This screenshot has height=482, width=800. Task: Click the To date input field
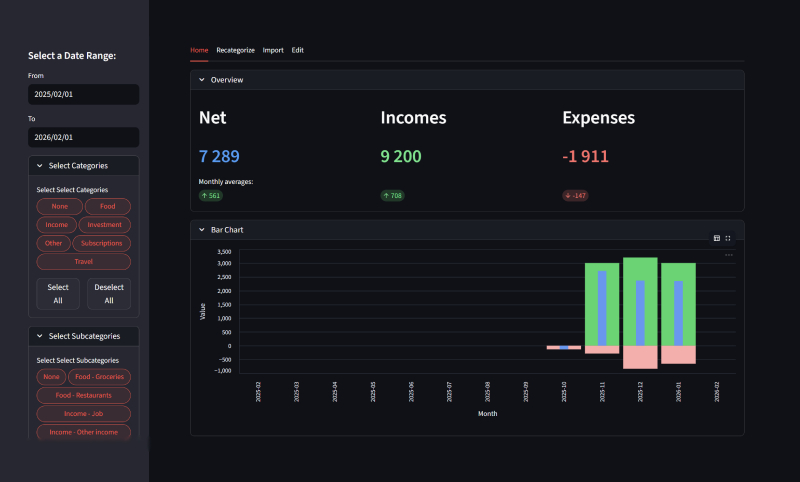click(x=84, y=137)
